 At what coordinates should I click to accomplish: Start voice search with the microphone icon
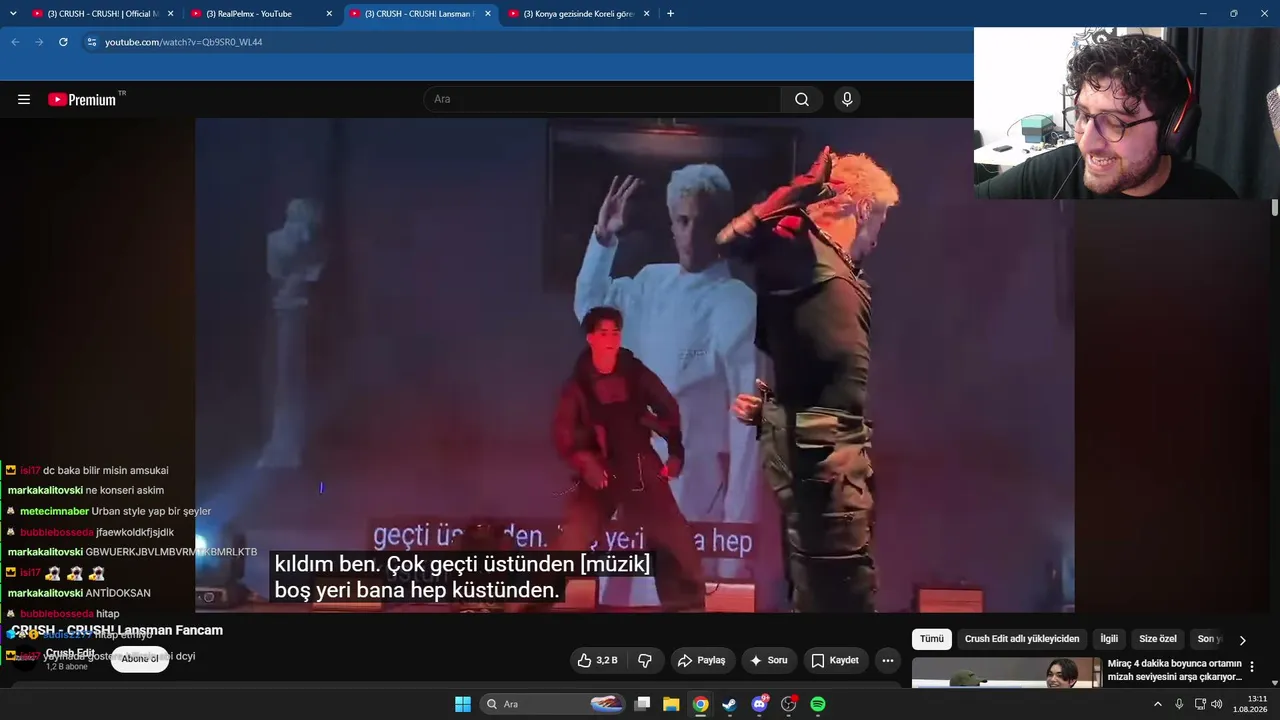tap(847, 99)
